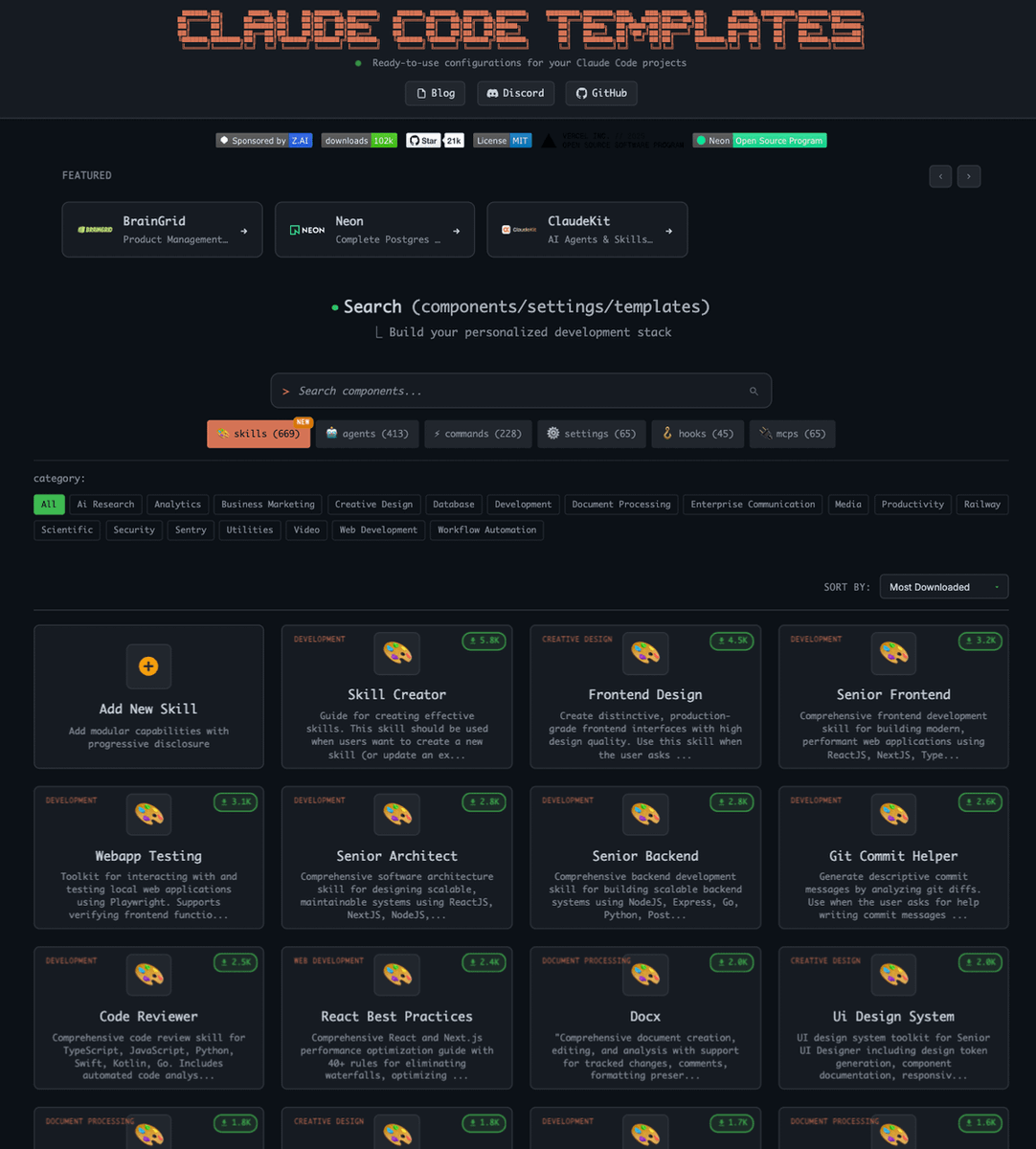The image size is (1036, 1149).
Task: Click the 4.5K download badge on Frontend Design
Action: point(732,641)
